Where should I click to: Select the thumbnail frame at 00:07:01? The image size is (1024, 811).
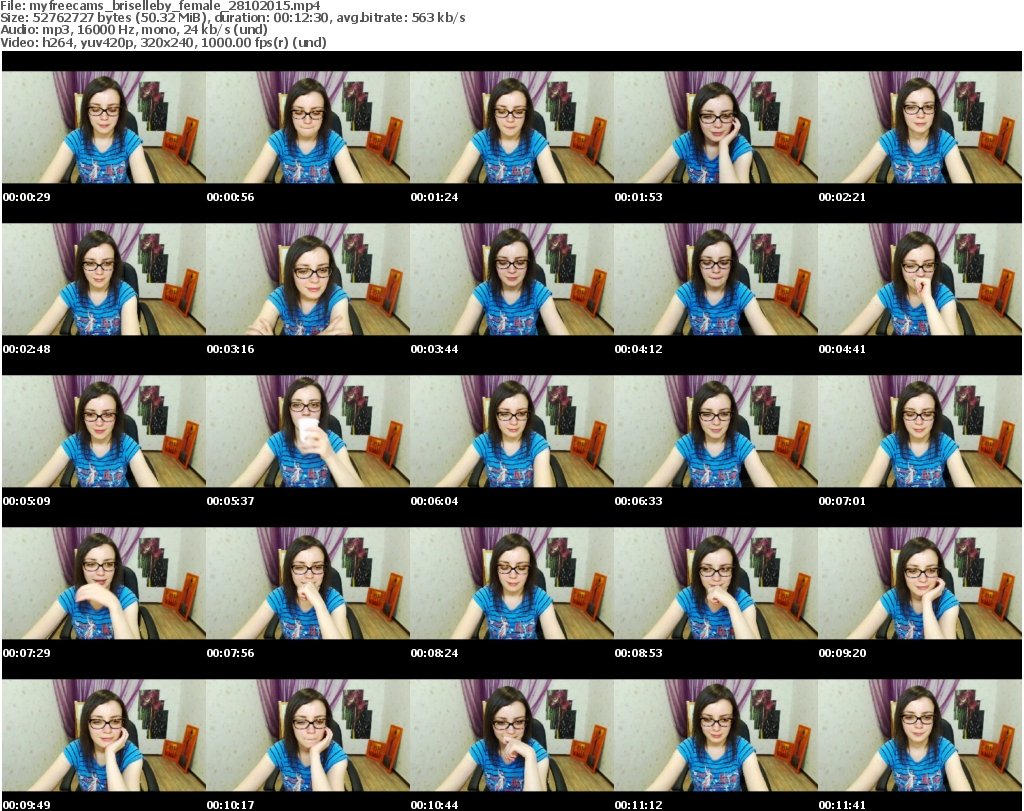tap(920, 431)
